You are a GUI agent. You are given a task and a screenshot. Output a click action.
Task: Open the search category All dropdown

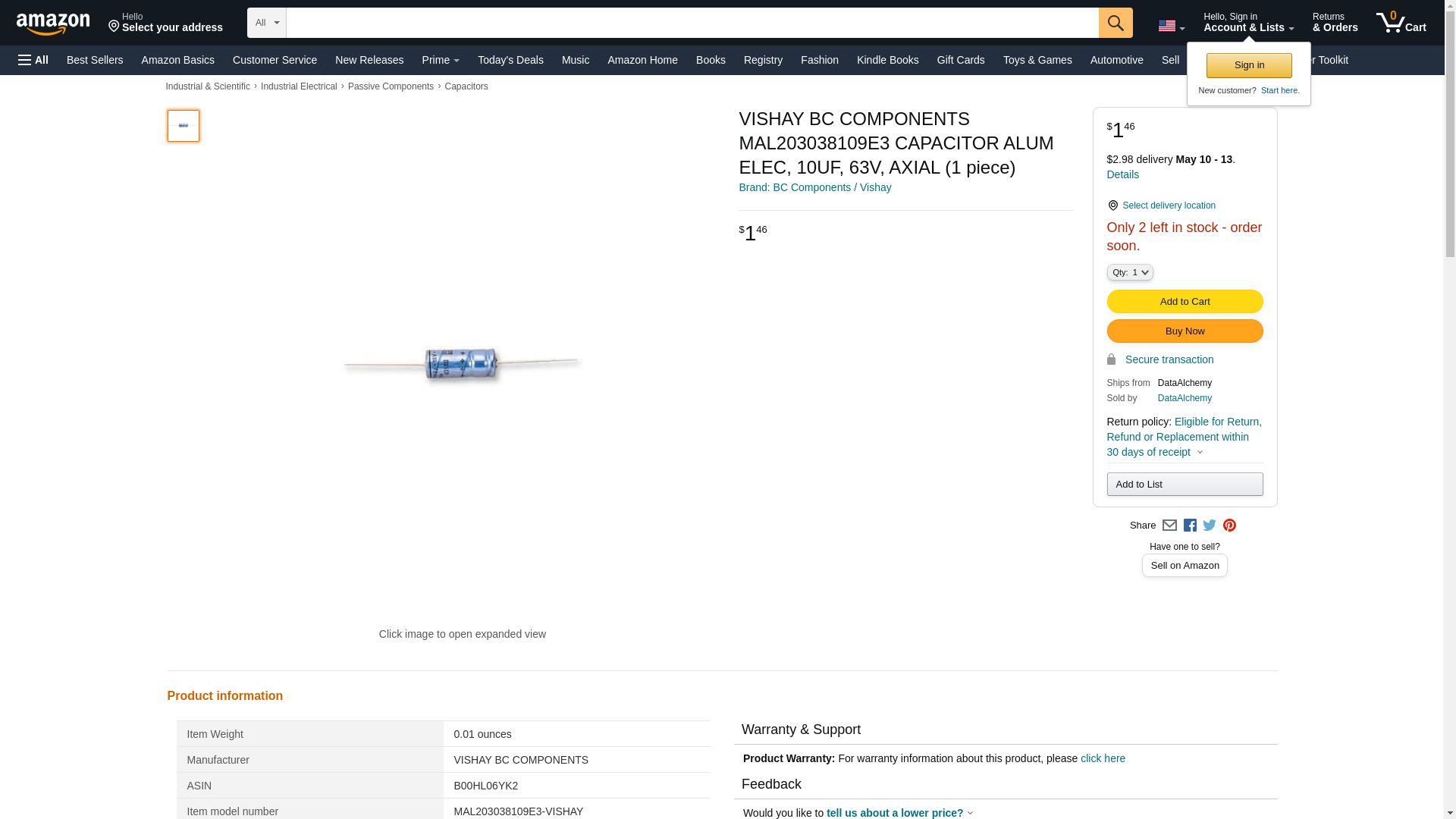pyautogui.click(x=266, y=23)
